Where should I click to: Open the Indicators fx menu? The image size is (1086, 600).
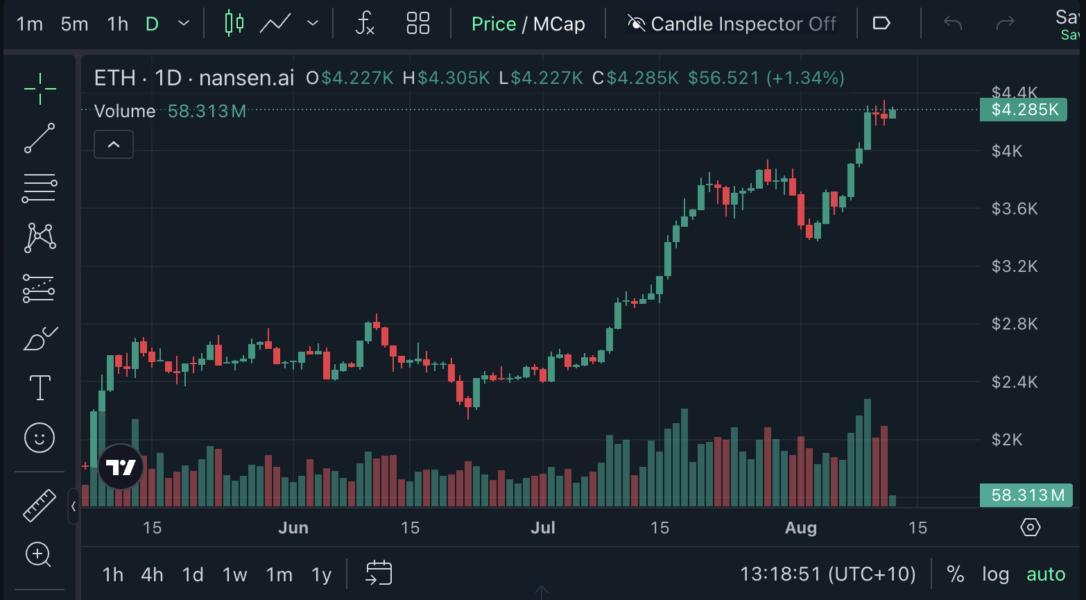(x=364, y=23)
